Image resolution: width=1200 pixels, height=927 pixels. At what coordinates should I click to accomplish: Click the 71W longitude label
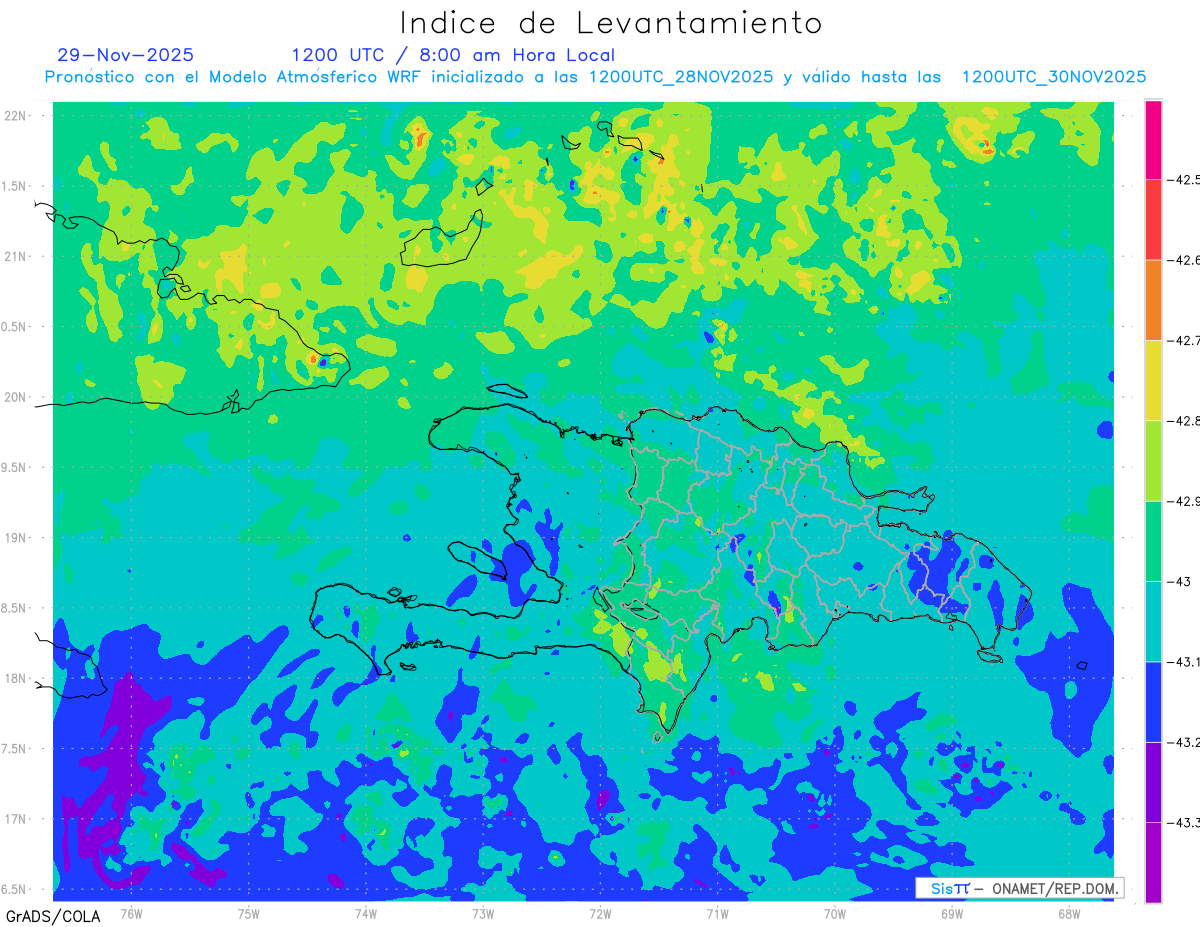(717, 913)
